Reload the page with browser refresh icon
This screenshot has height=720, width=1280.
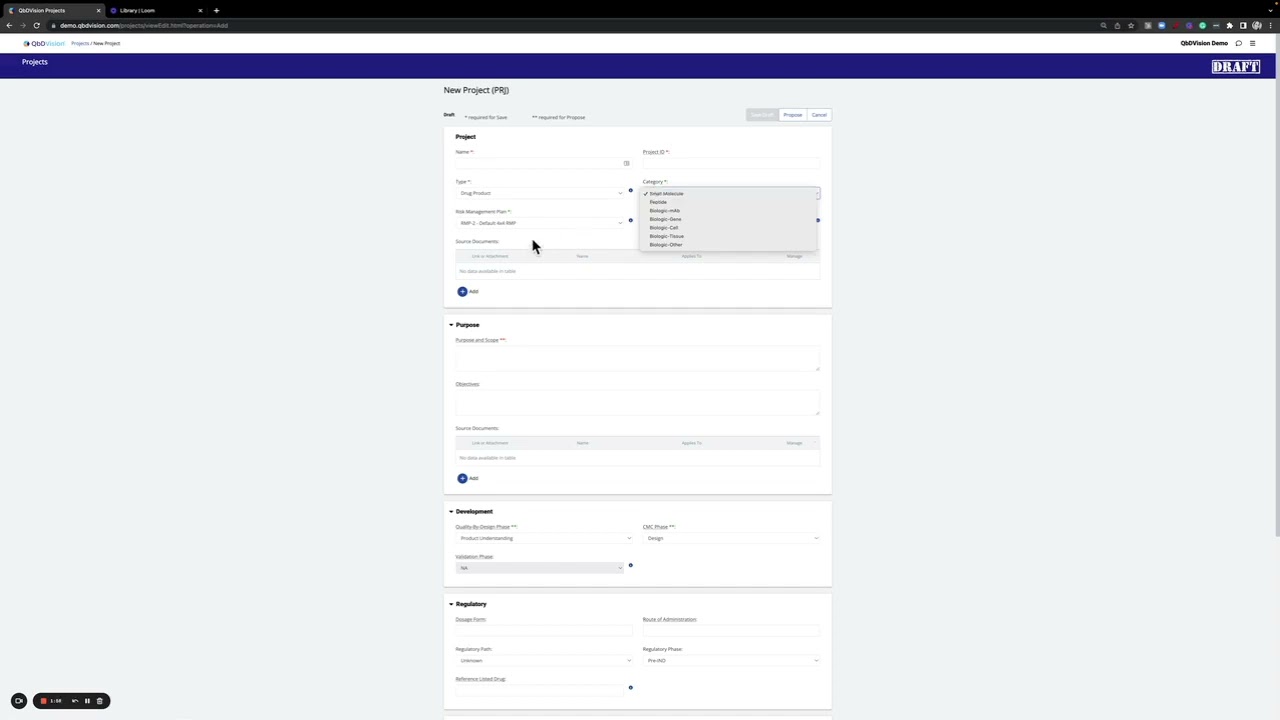click(x=37, y=25)
